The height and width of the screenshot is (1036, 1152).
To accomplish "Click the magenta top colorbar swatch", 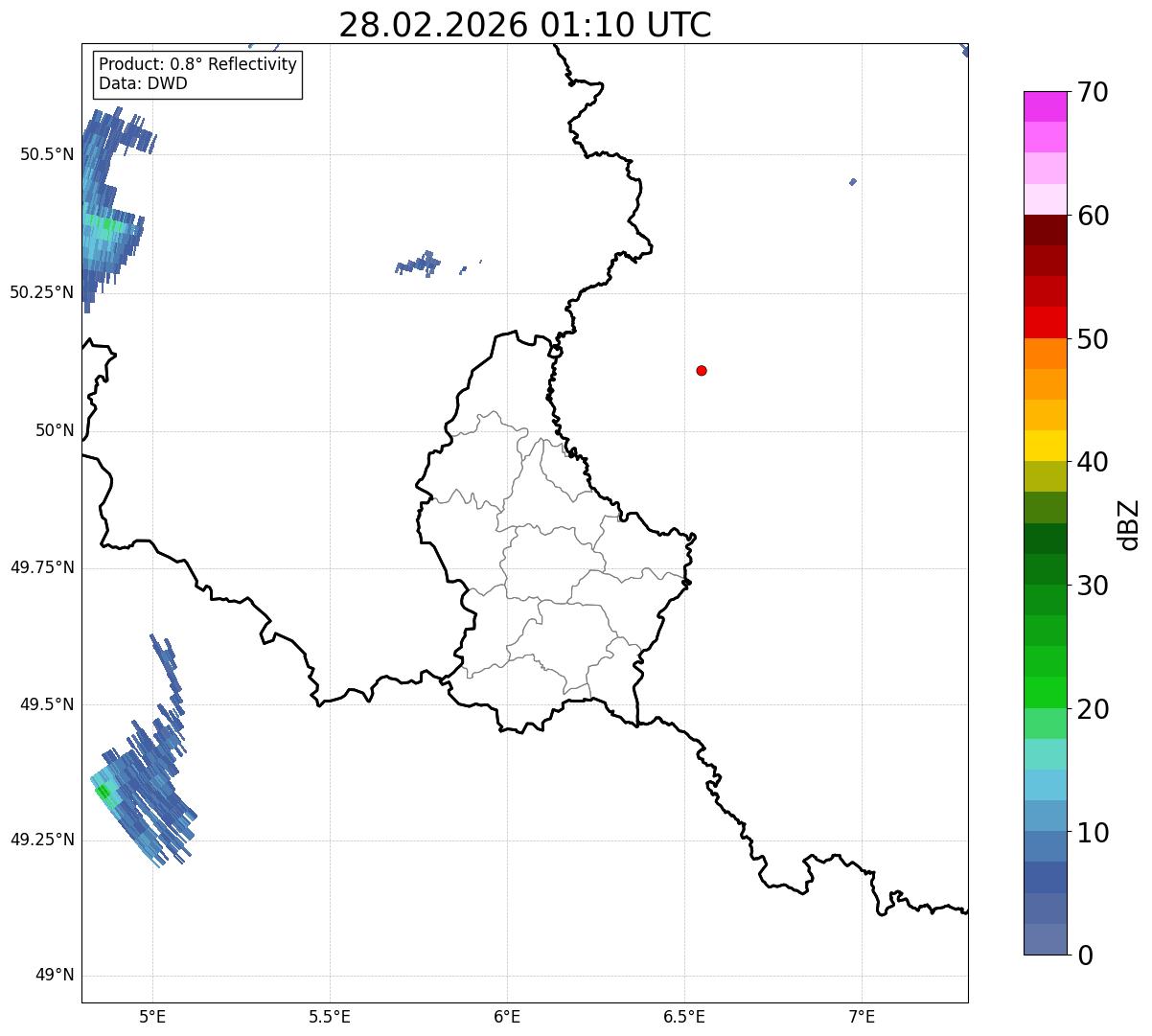I will (x=1045, y=106).
